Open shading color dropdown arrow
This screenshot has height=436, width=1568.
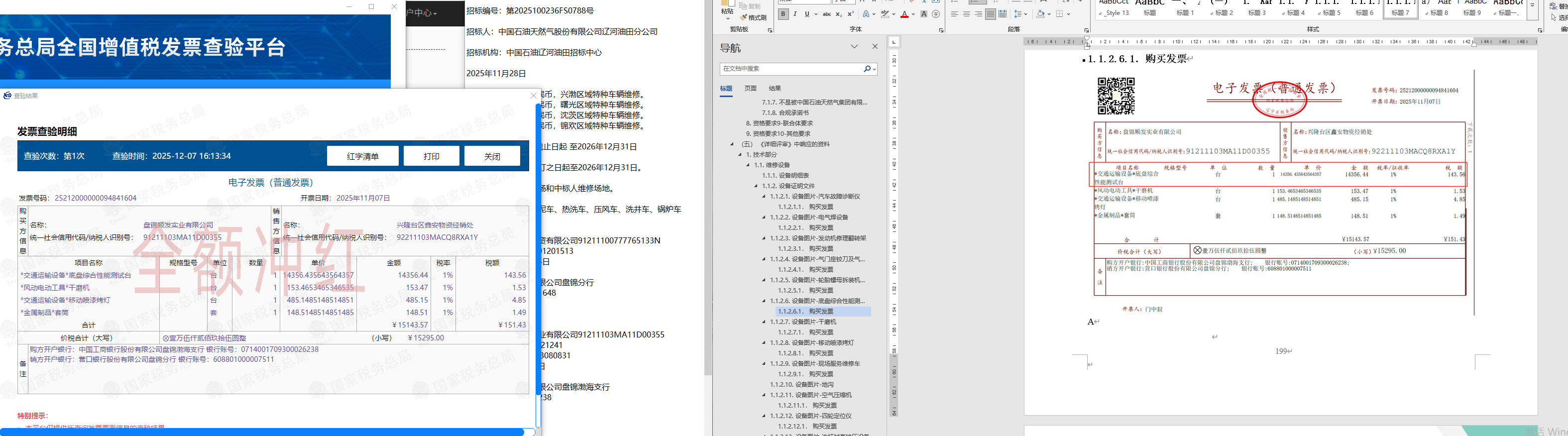1049,14
